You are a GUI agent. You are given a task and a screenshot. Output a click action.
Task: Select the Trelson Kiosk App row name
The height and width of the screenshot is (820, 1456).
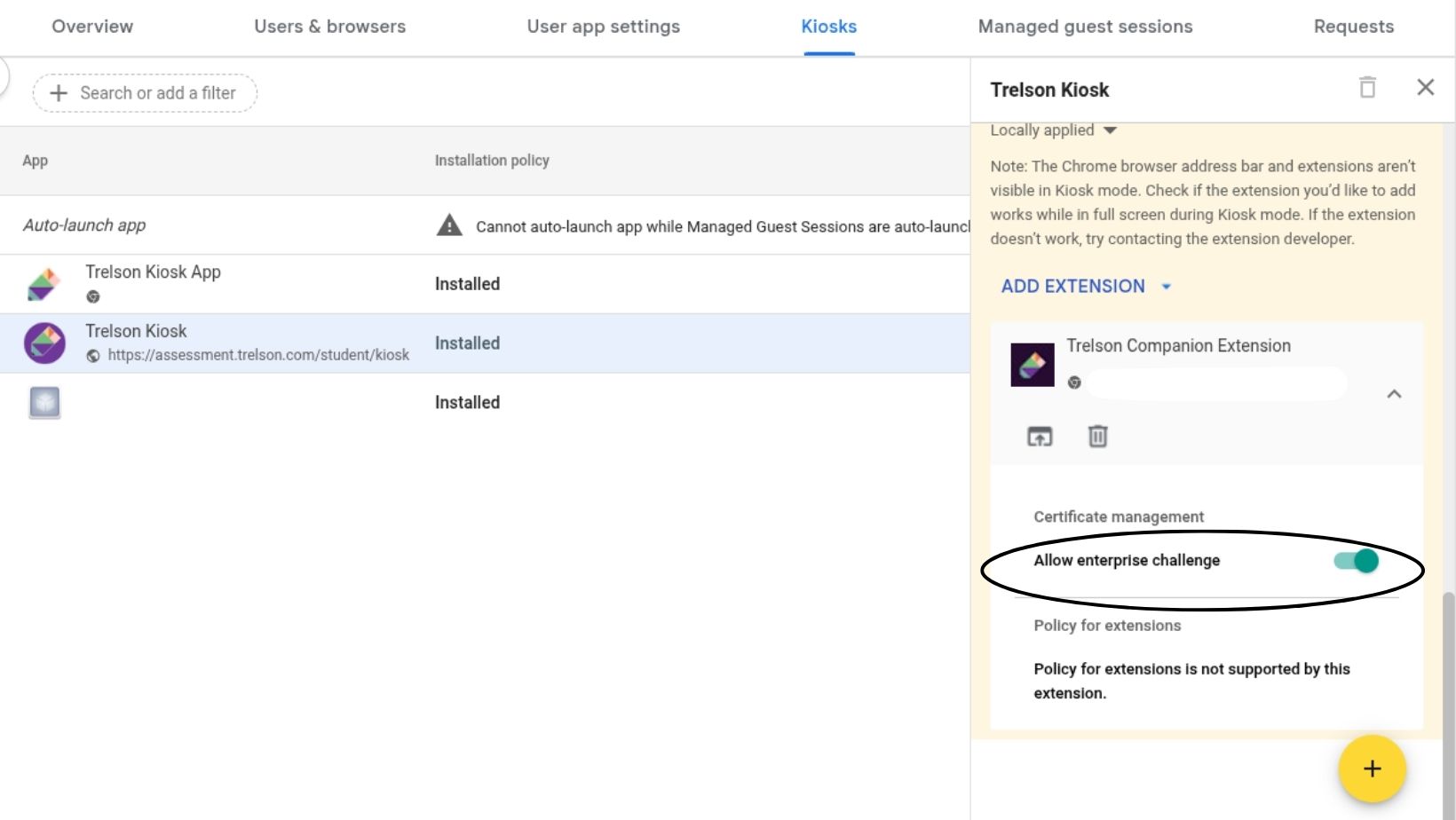click(153, 272)
